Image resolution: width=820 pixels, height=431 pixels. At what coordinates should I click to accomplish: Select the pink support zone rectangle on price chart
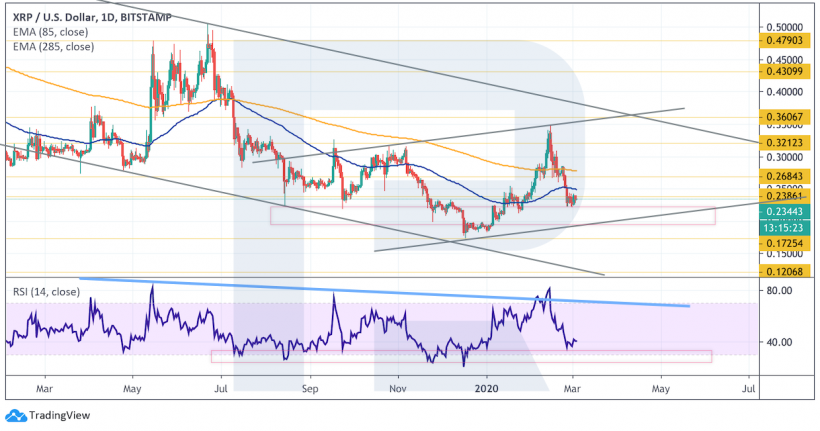(x=492, y=216)
